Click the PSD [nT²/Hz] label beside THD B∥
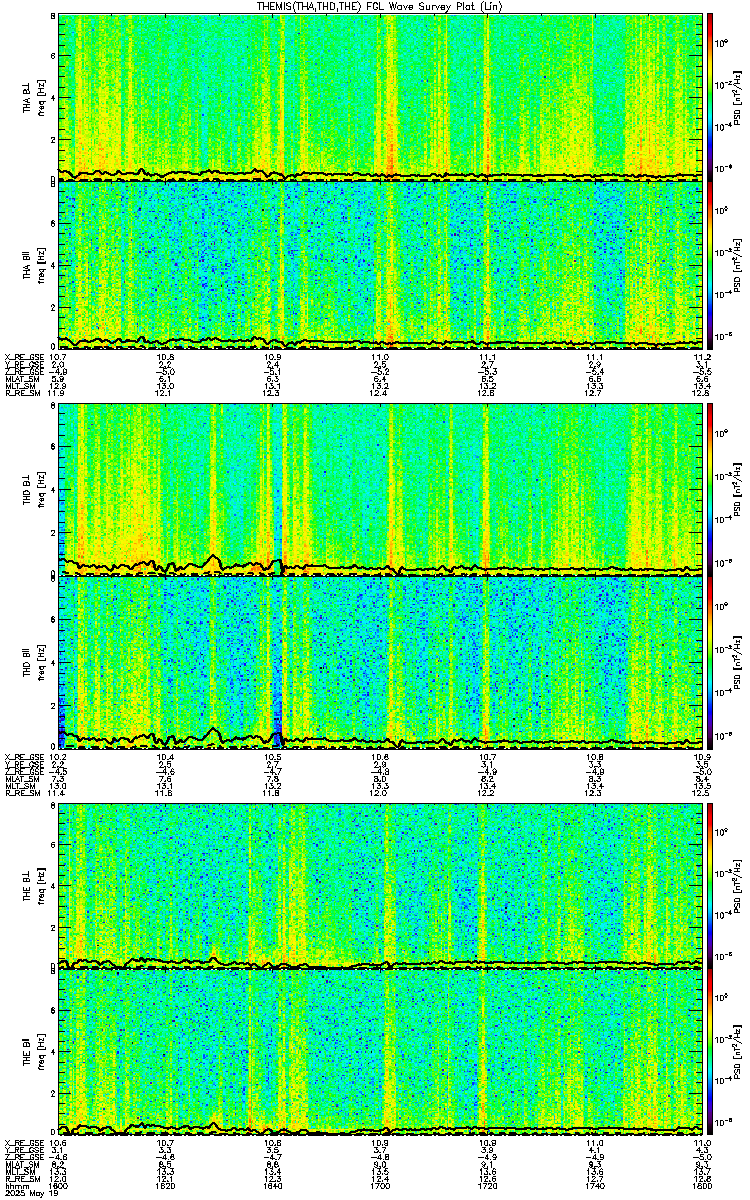This screenshot has width=750, height=1200. pos(738,661)
